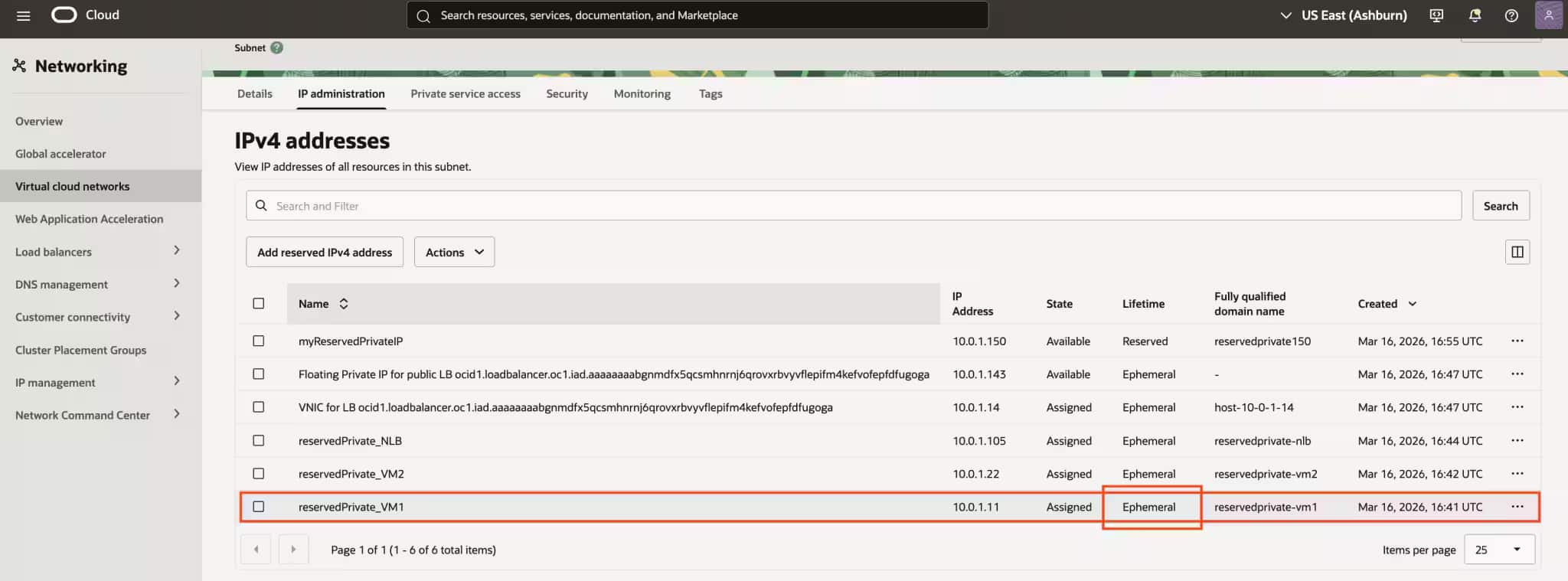Open Cluster Placement Groups in sidebar

pyautogui.click(x=80, y=350)
